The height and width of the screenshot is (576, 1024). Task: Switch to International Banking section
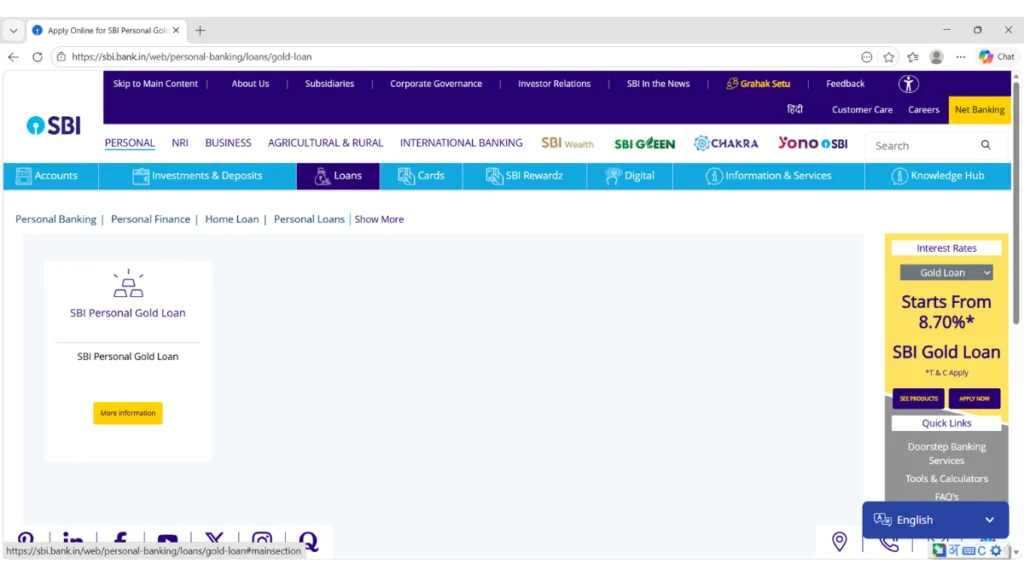[461, 143]
